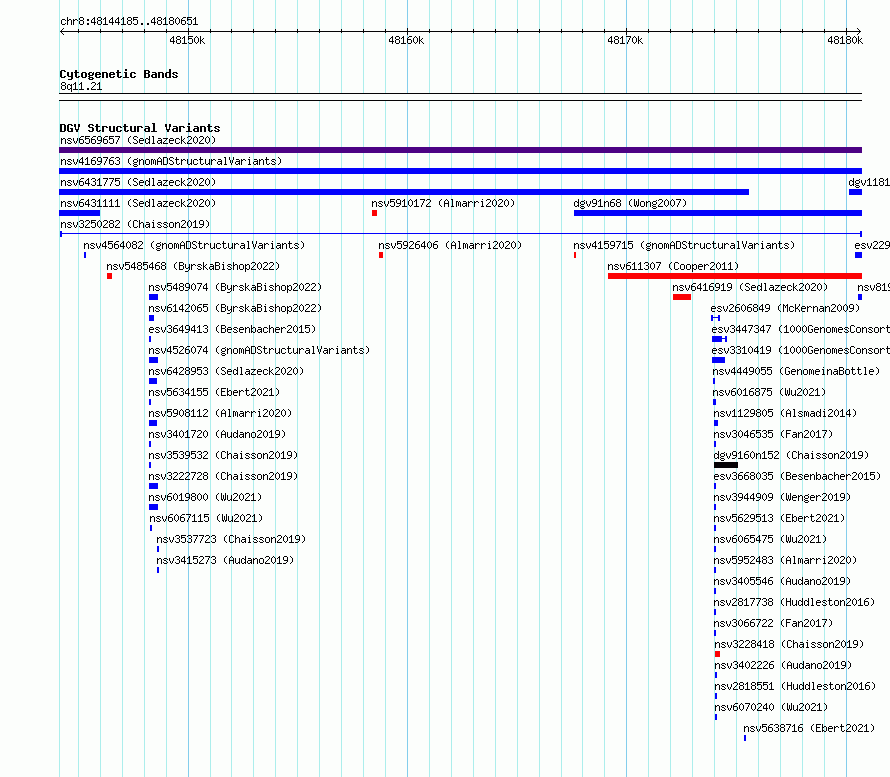Select the purple nsv6569657 variant bar

click(460, 150)
